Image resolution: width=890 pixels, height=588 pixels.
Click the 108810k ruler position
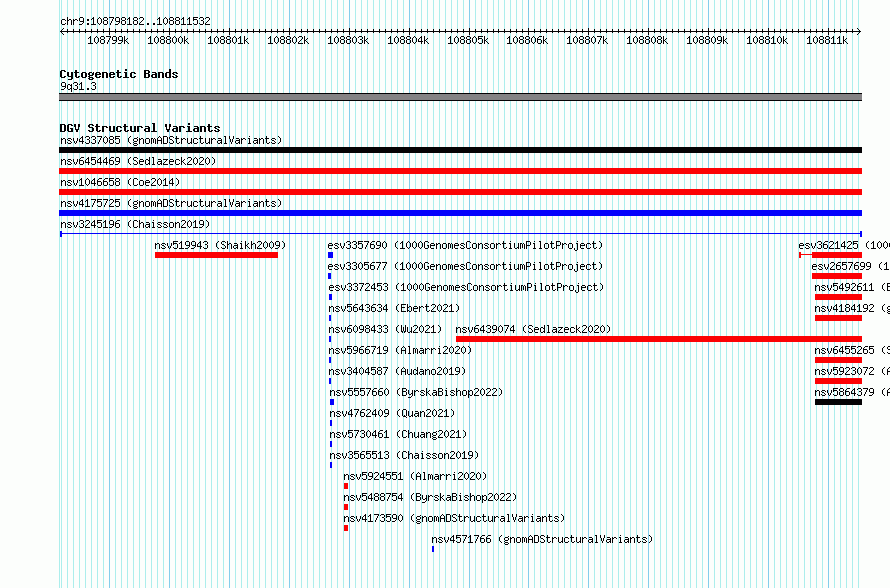(x=767, y=40)
